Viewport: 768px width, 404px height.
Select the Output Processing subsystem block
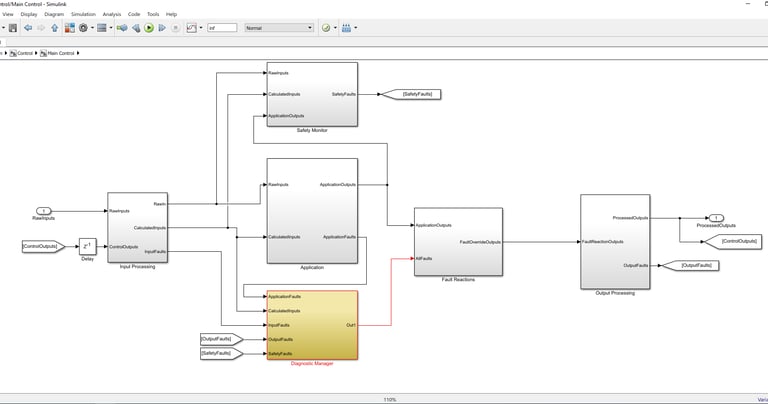click(x=615, y=241)
